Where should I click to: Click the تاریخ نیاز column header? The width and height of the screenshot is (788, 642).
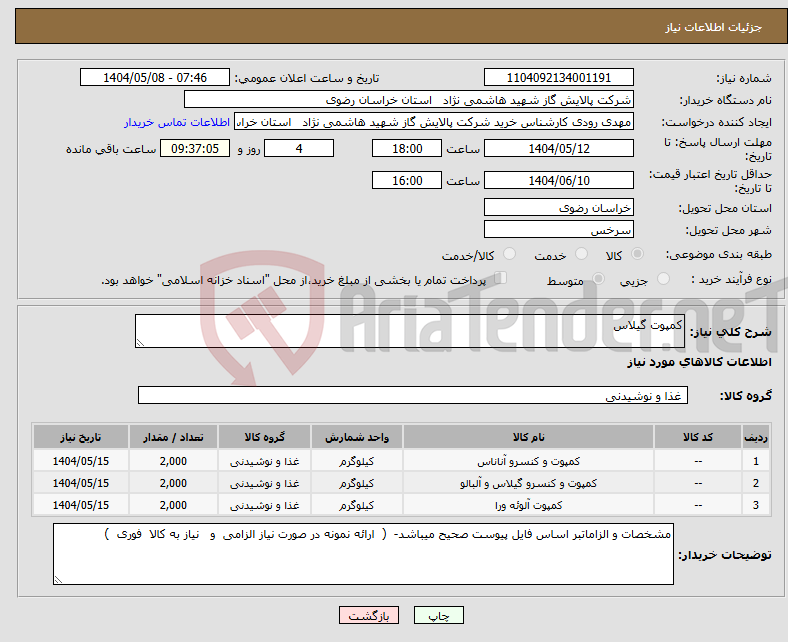81,437
